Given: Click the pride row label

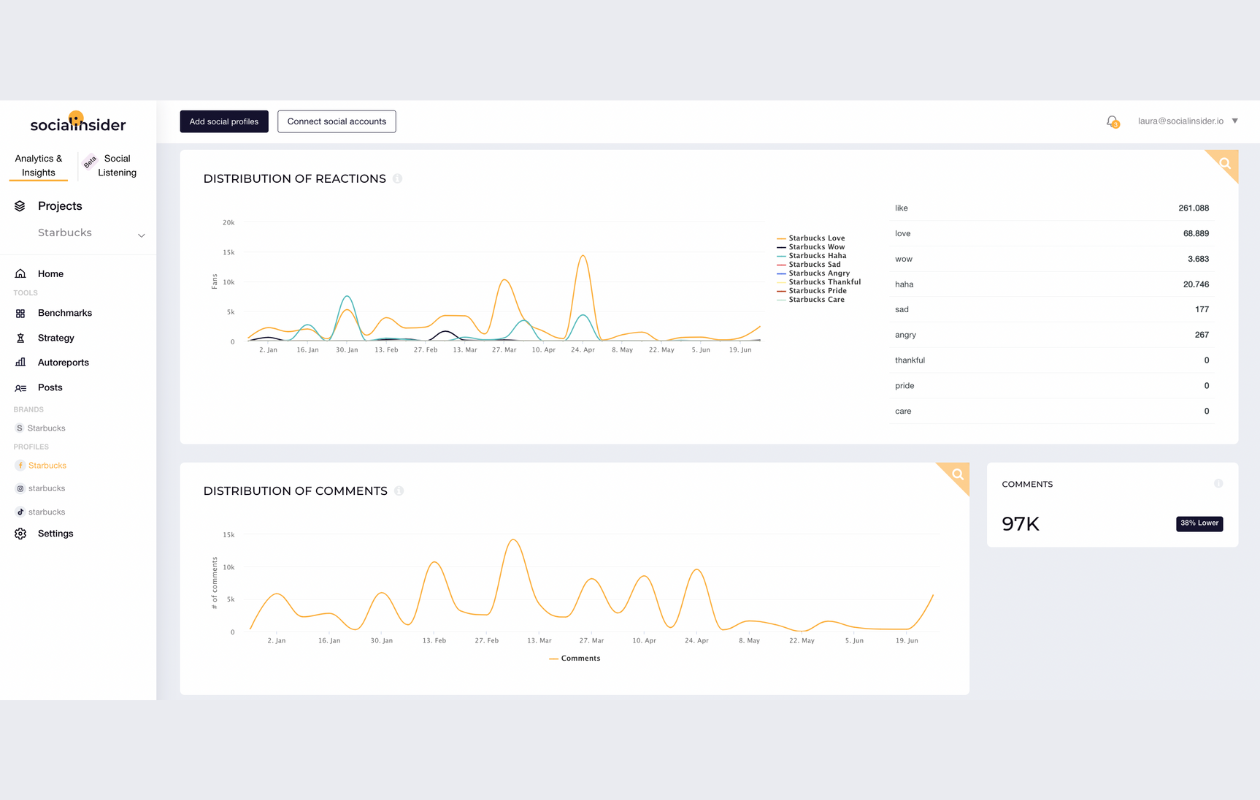Looking at the screenshot, I should (x=904, y=386).
